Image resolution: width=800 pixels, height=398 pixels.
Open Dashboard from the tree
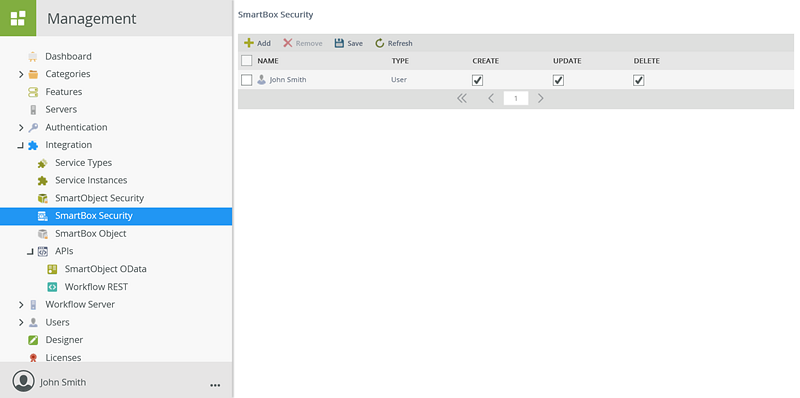point(68,56)
